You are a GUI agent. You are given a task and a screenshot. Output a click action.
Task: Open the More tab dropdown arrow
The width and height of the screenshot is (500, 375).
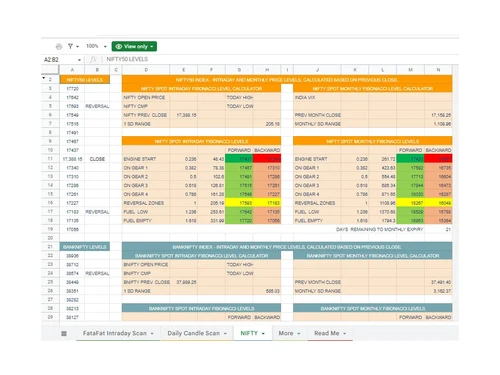pos(299,334)
